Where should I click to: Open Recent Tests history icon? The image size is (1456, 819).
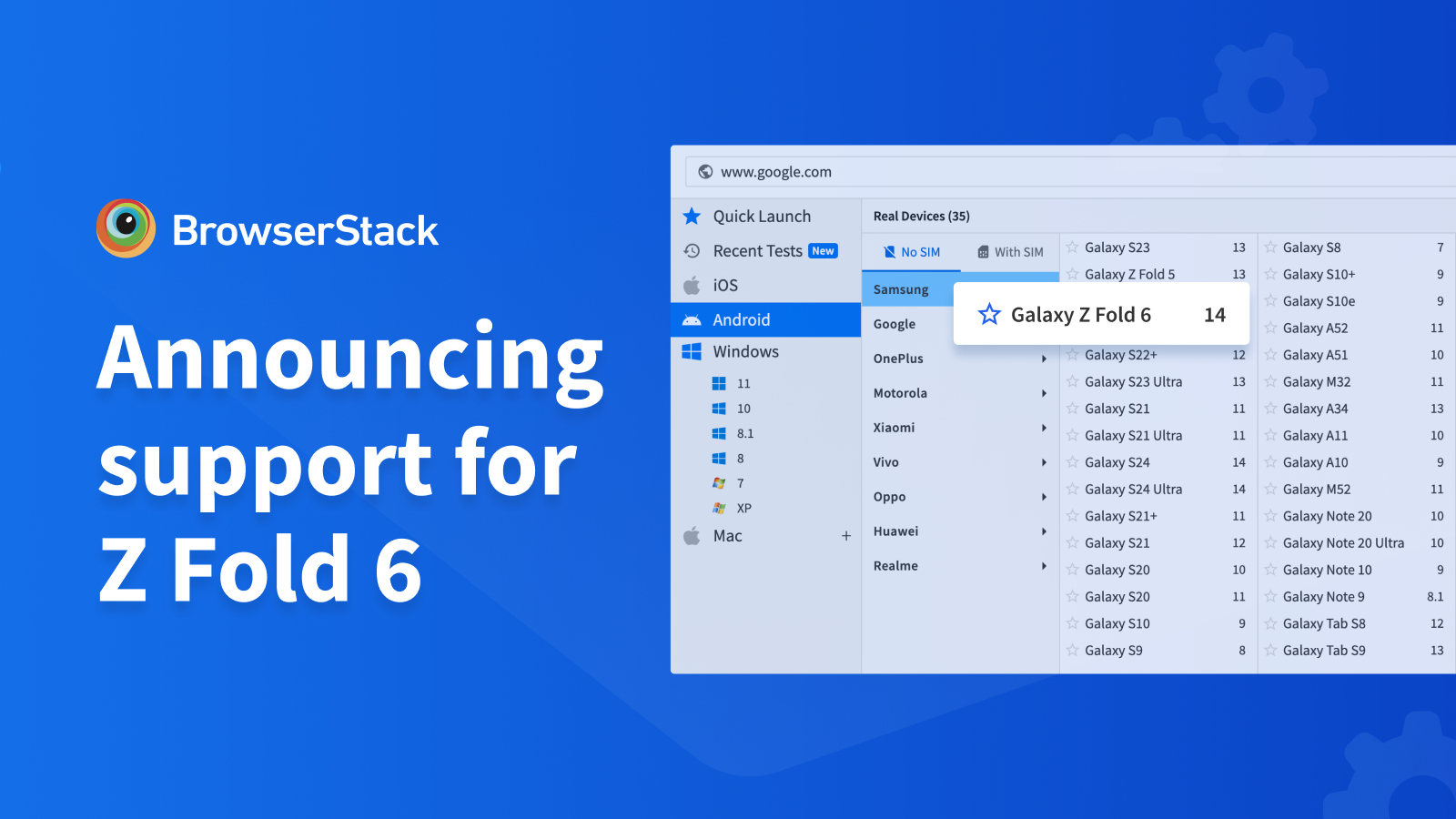pyautogui.click(x=692, y=251)
